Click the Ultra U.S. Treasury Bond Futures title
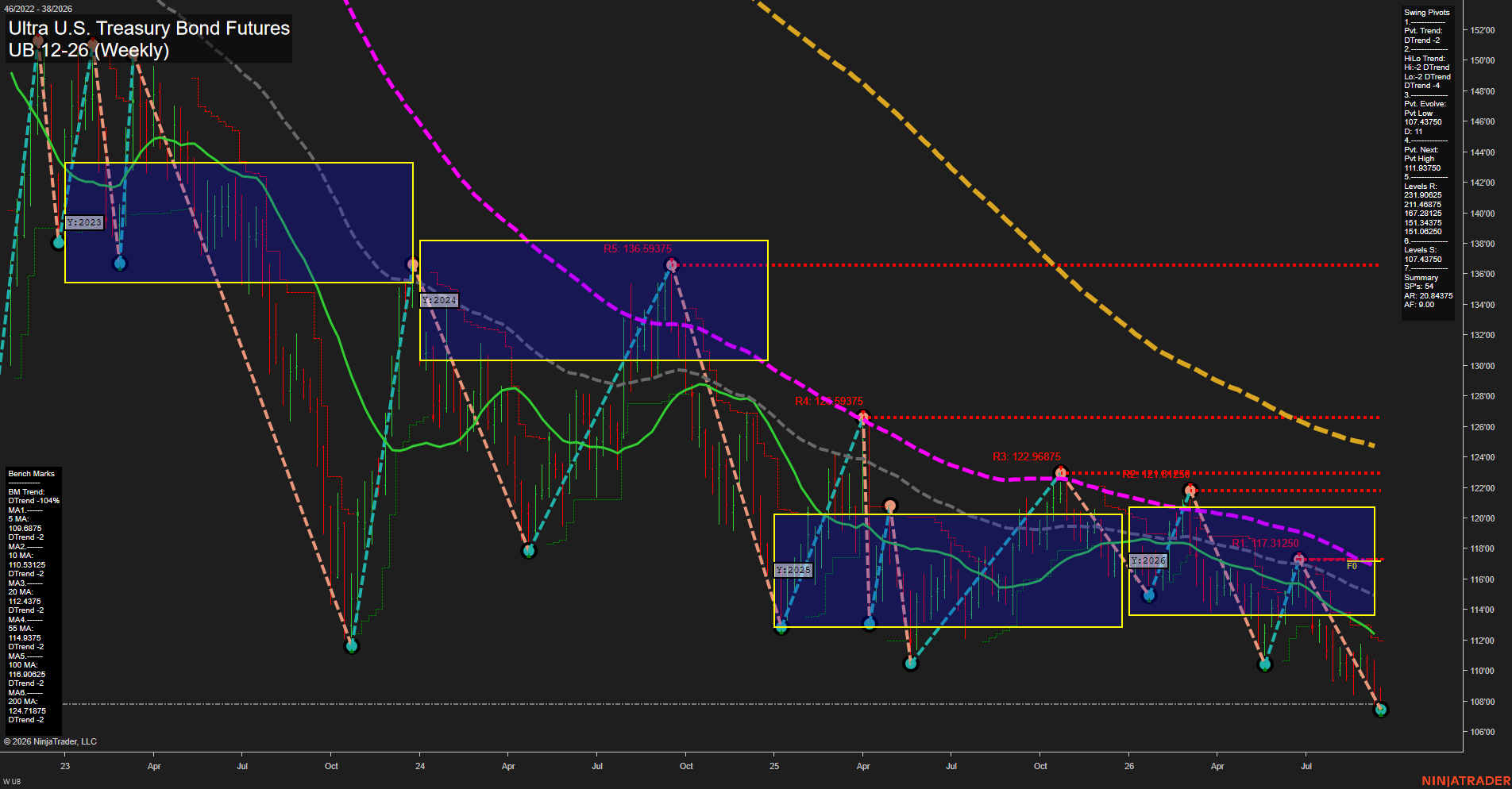The image size is (1512, 789). click(149, 28)
